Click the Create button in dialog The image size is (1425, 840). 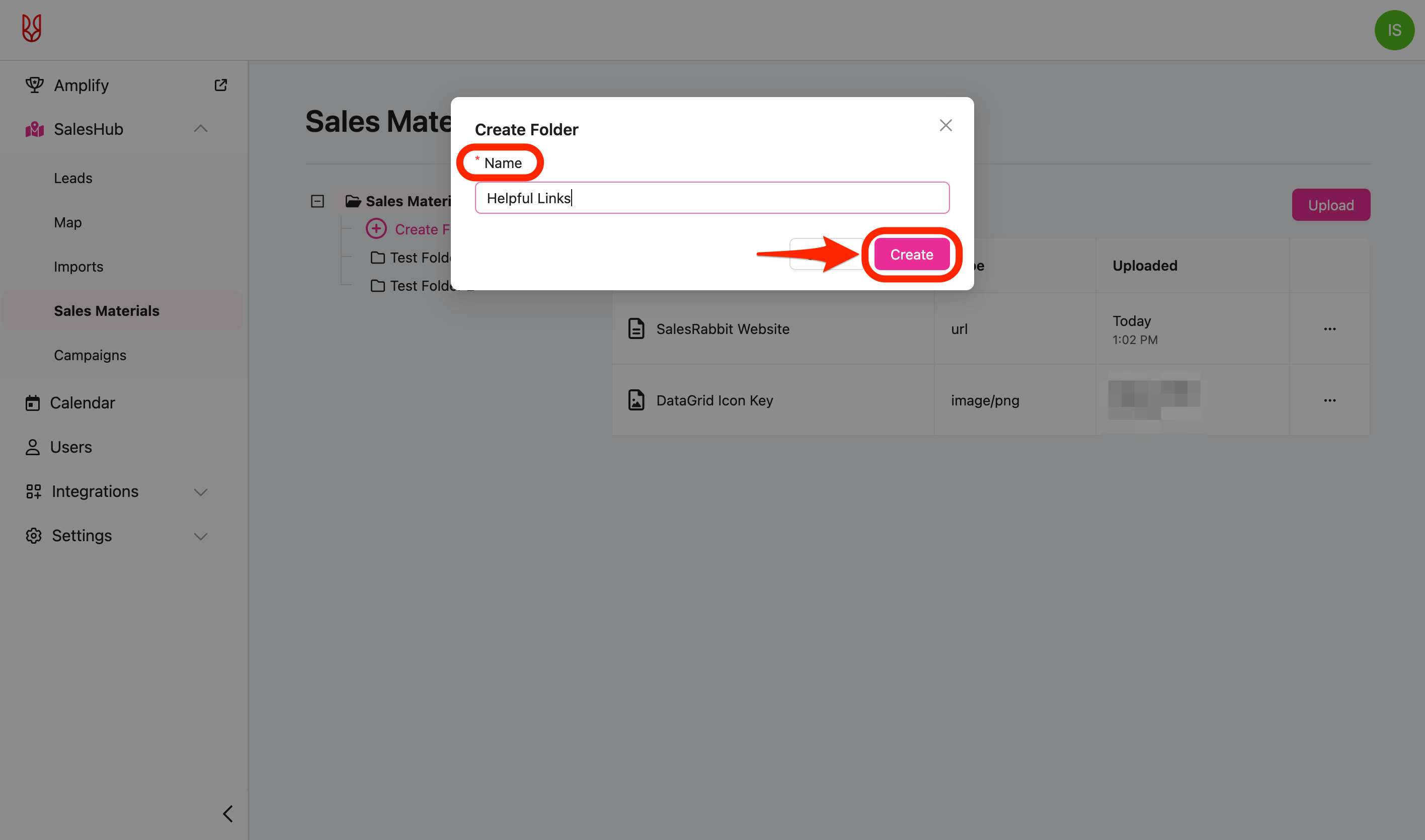point(911,255)
